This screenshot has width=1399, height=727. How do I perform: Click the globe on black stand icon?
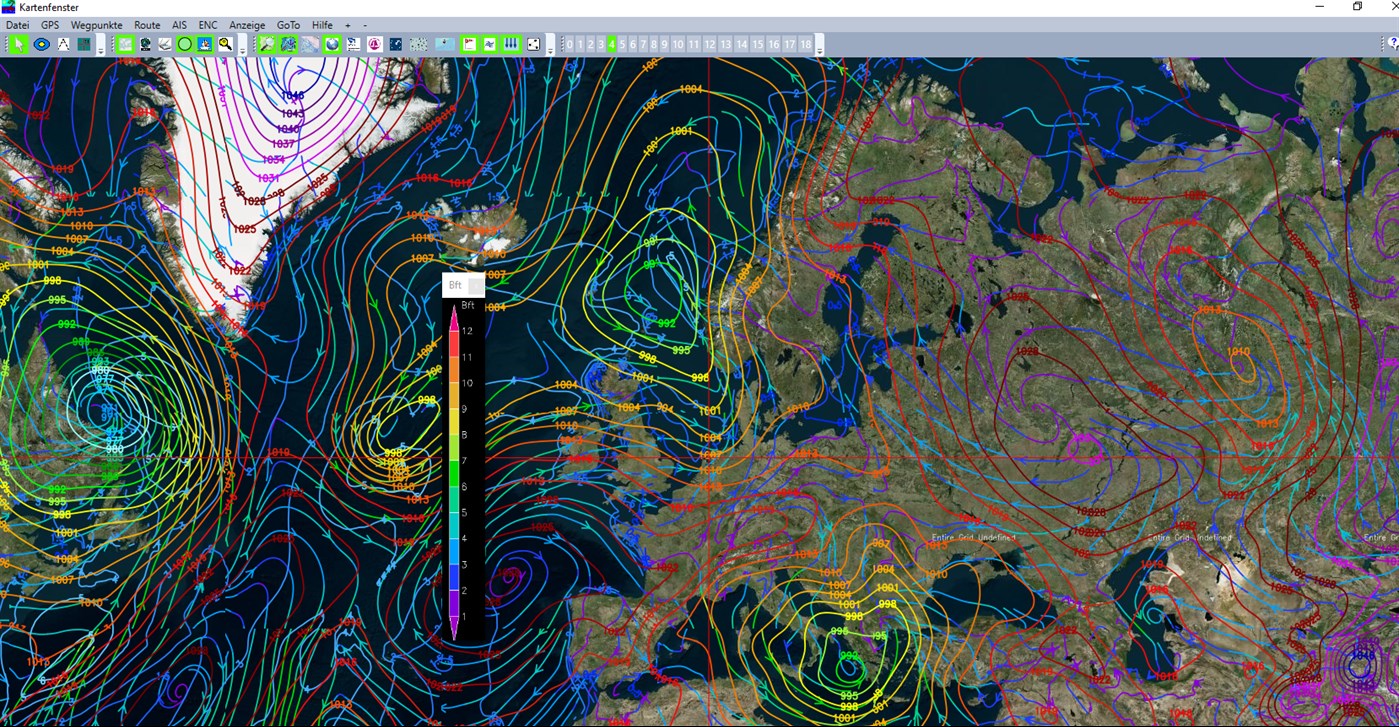145,44
